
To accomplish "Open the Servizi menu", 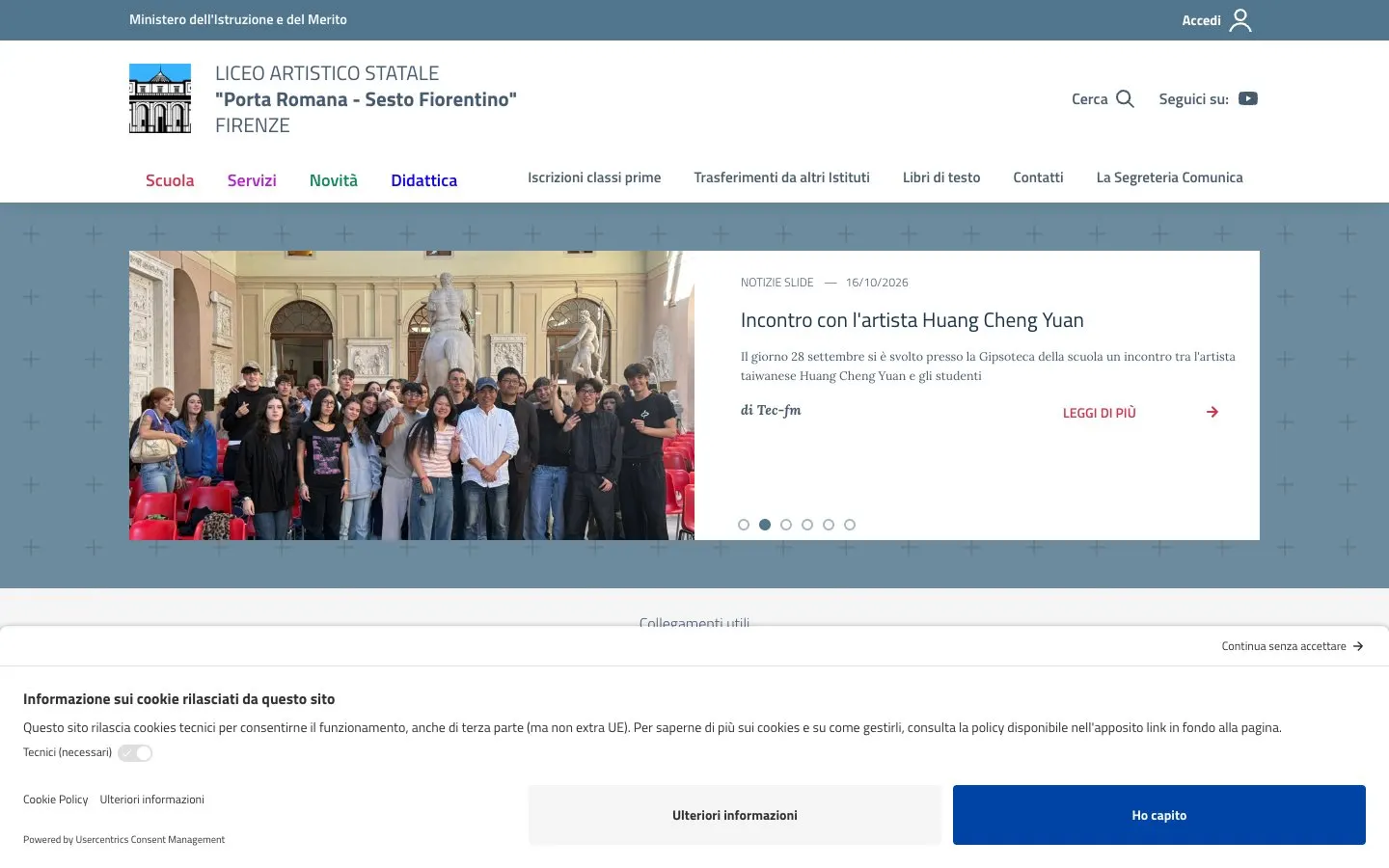I will tap(252, 180).
